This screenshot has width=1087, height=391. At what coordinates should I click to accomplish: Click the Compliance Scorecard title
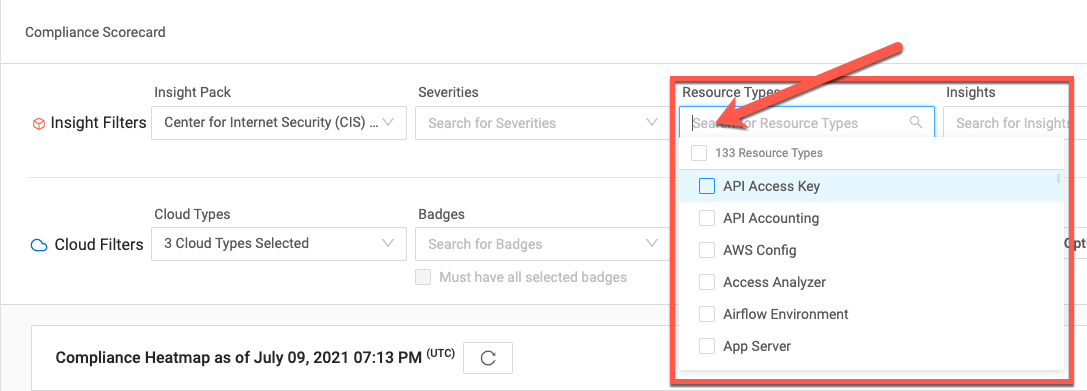click(95, 33)
